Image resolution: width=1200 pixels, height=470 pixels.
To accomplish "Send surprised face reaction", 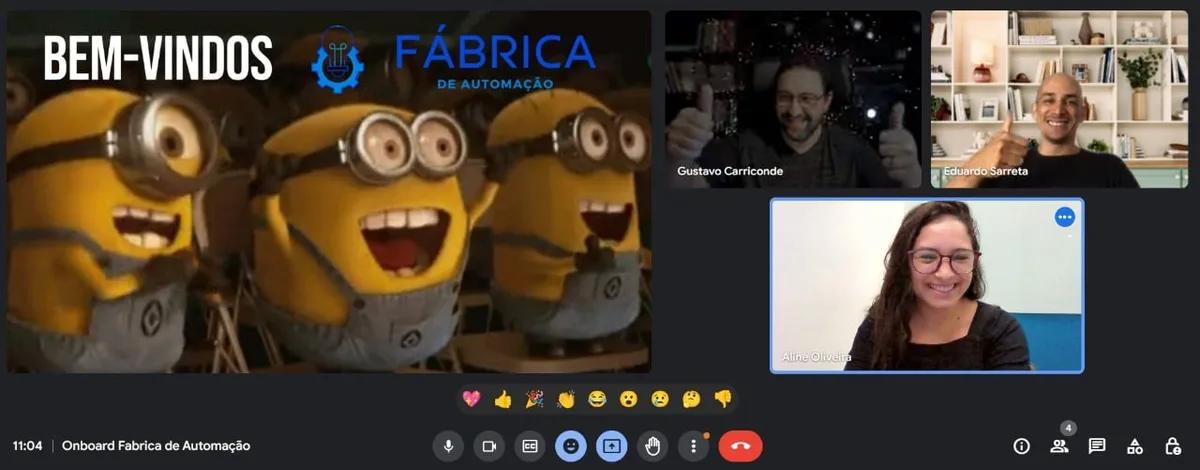I will (x=628, y=399).
